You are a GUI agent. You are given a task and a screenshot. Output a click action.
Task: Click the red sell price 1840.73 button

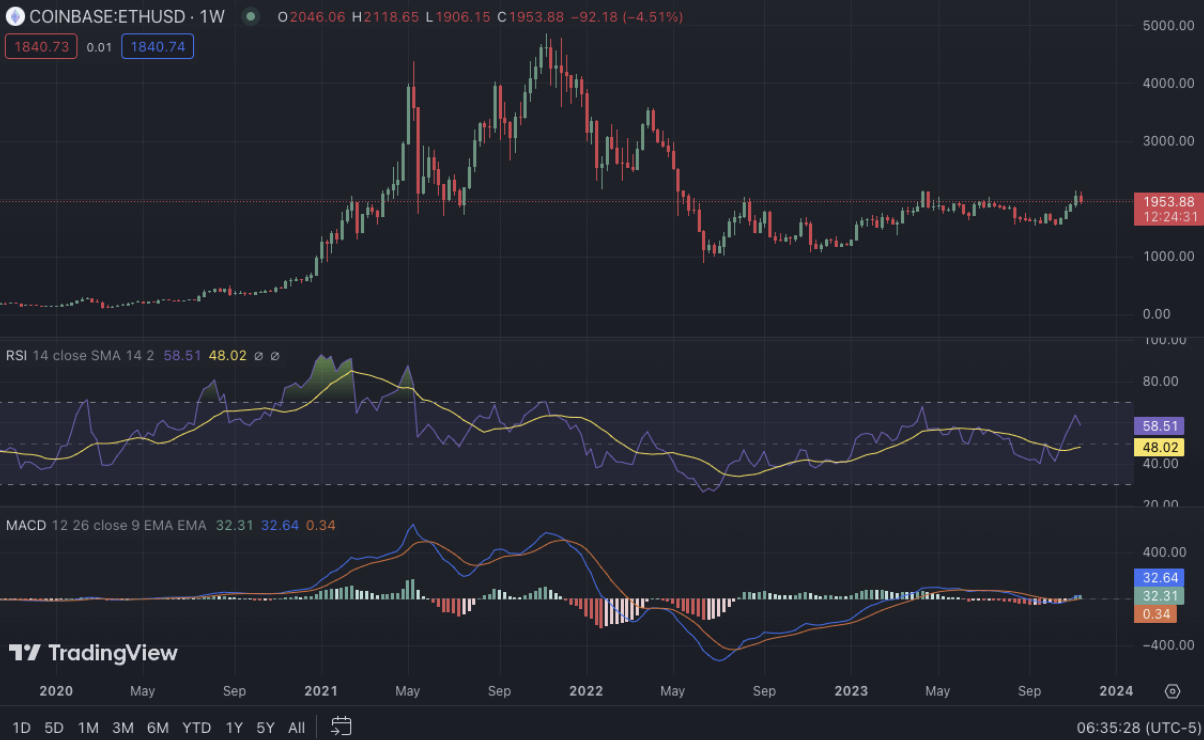click(x=41, y=46)
